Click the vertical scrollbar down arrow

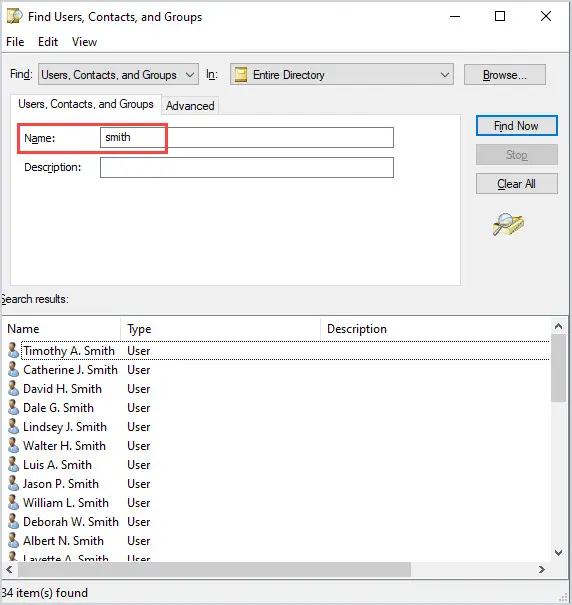pyautogui.click(x=558, y=553)
